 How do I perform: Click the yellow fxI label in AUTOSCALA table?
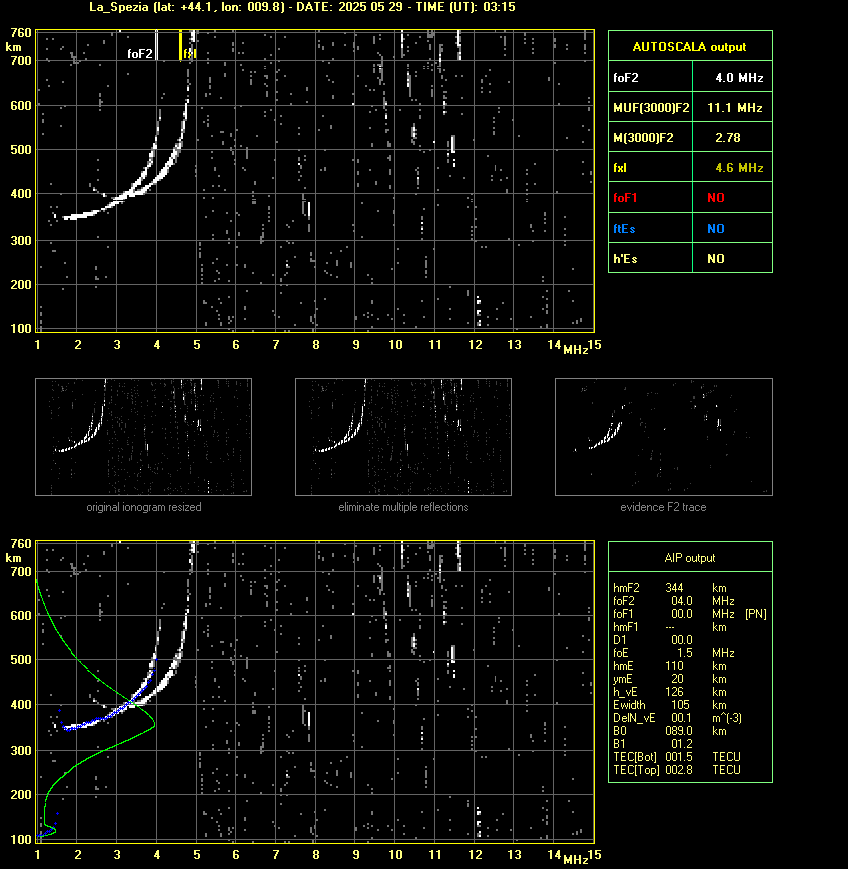click(620, 167)
